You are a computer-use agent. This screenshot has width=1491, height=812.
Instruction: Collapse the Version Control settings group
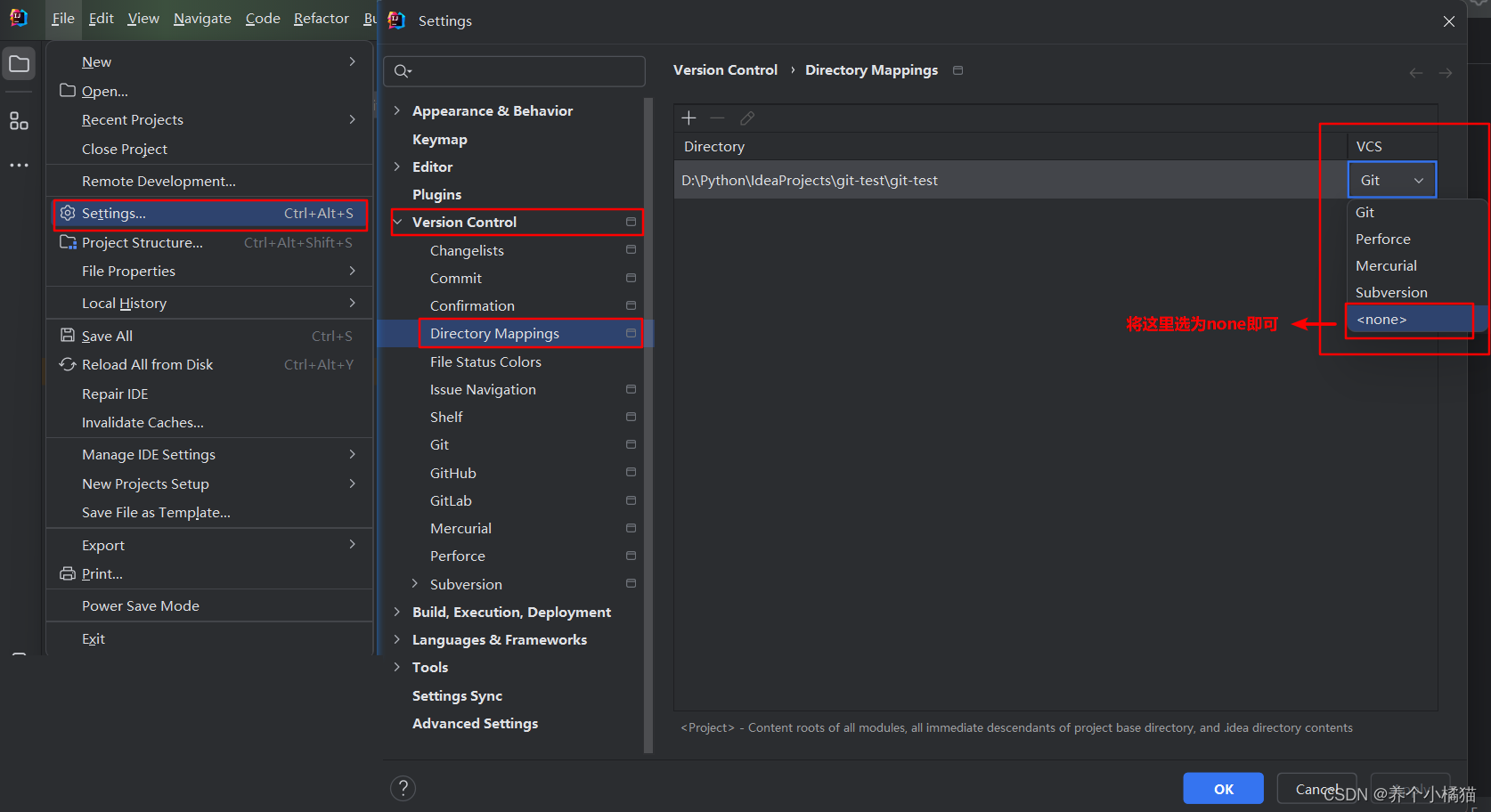[x=397, y=222]
